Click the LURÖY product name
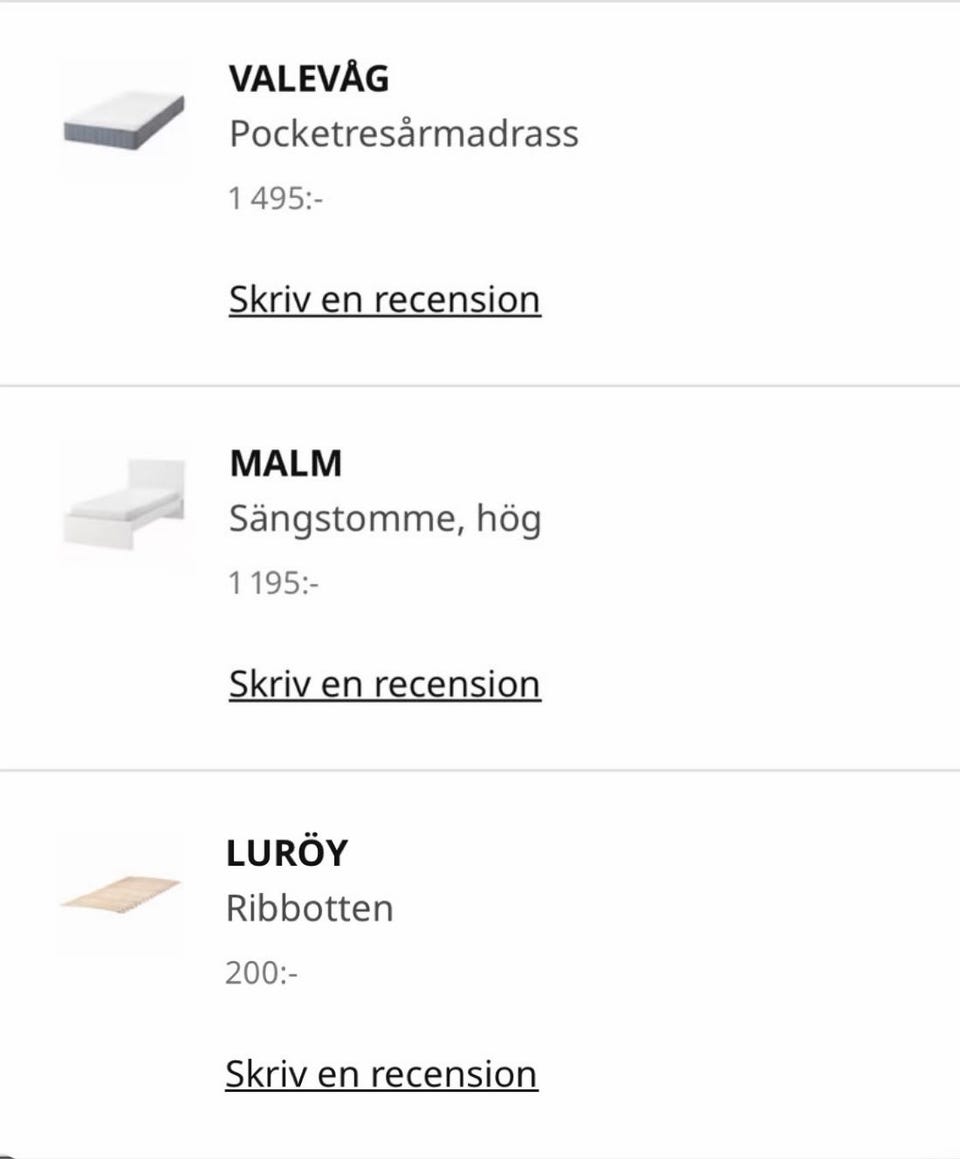Image resolution: width=960 pixels, height=1159 pixels. [x=287, y=853]
